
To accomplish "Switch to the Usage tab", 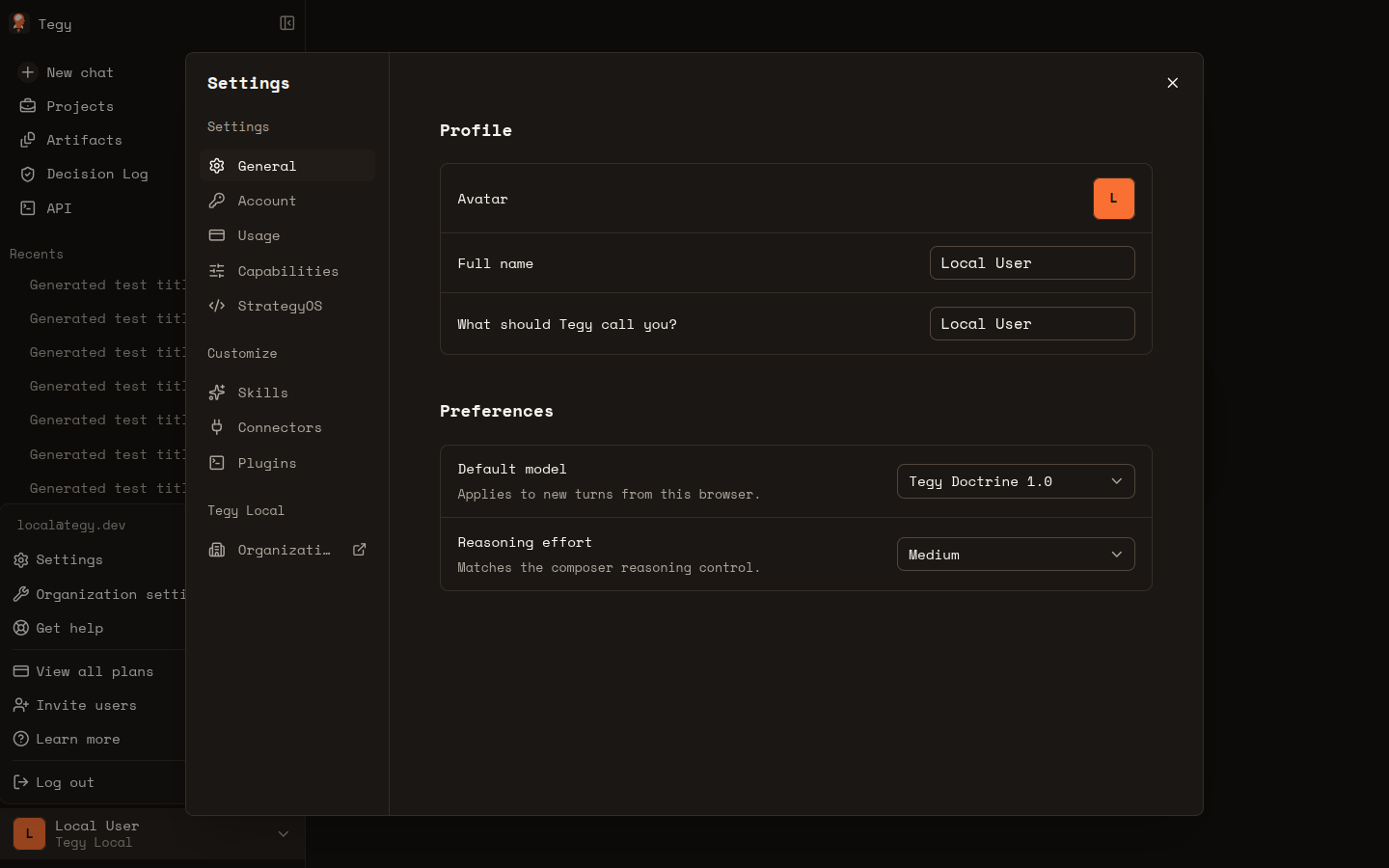I will (287, 235).
